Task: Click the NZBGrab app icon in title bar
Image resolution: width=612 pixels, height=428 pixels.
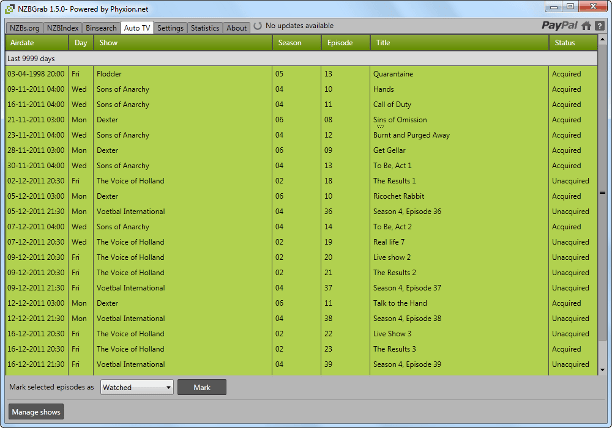Action: pyautogui.click(x=10, y=9)
